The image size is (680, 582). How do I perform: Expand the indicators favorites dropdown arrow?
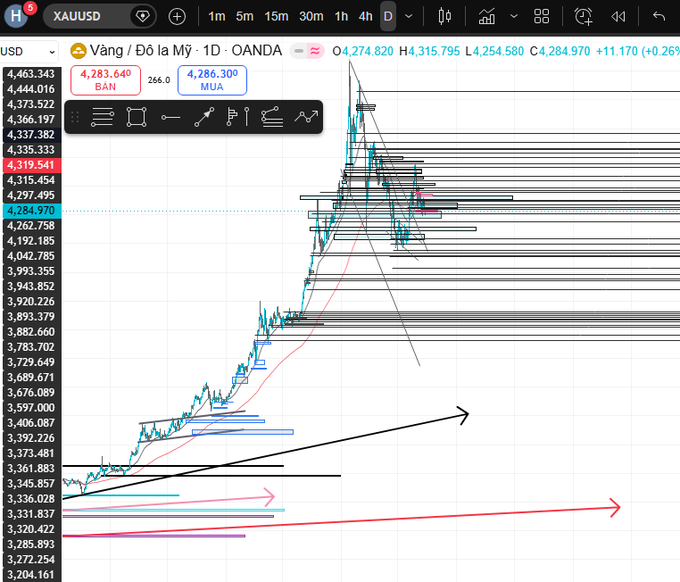[x=514, y=16]
